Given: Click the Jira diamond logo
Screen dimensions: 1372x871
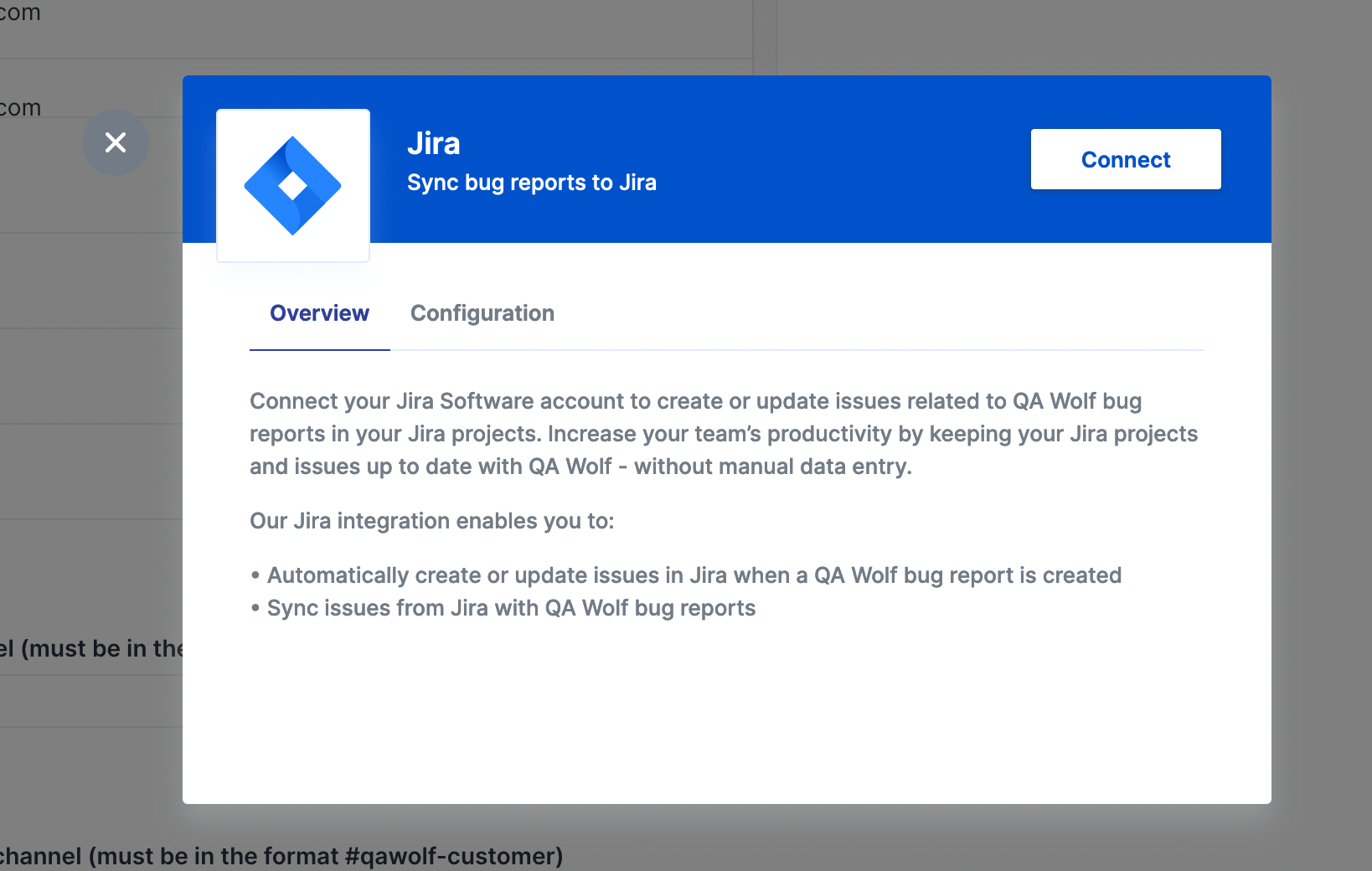Looking at the screenshot, I should pyautogui.click(x=292, y=185).
